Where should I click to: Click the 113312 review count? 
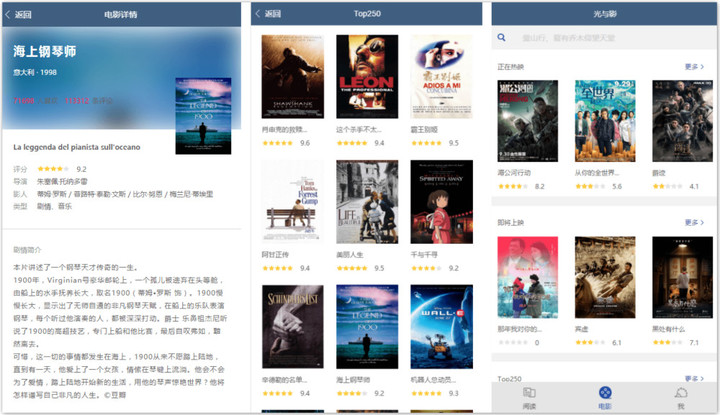(76, 101)
